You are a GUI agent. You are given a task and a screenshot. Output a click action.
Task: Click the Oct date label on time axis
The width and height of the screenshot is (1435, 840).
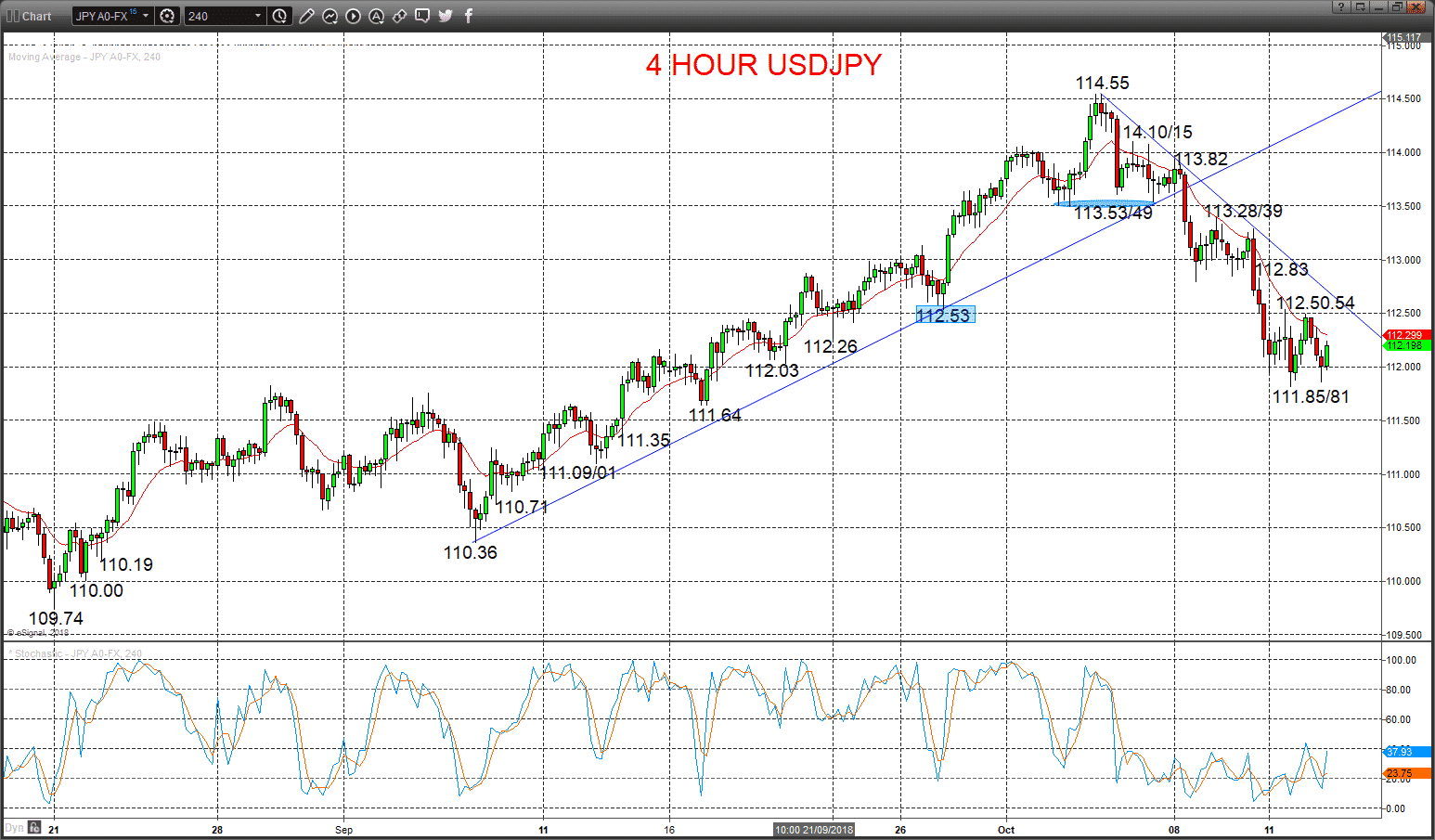(1006, 830)
